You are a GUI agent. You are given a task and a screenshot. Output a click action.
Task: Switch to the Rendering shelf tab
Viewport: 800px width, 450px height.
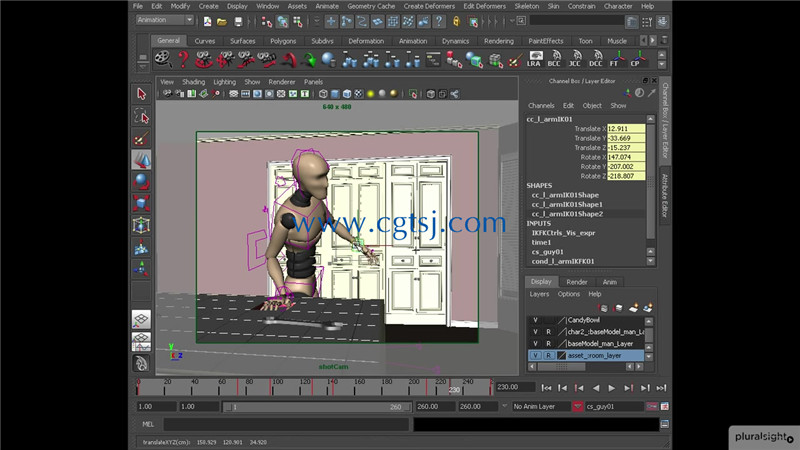point(499,41)
